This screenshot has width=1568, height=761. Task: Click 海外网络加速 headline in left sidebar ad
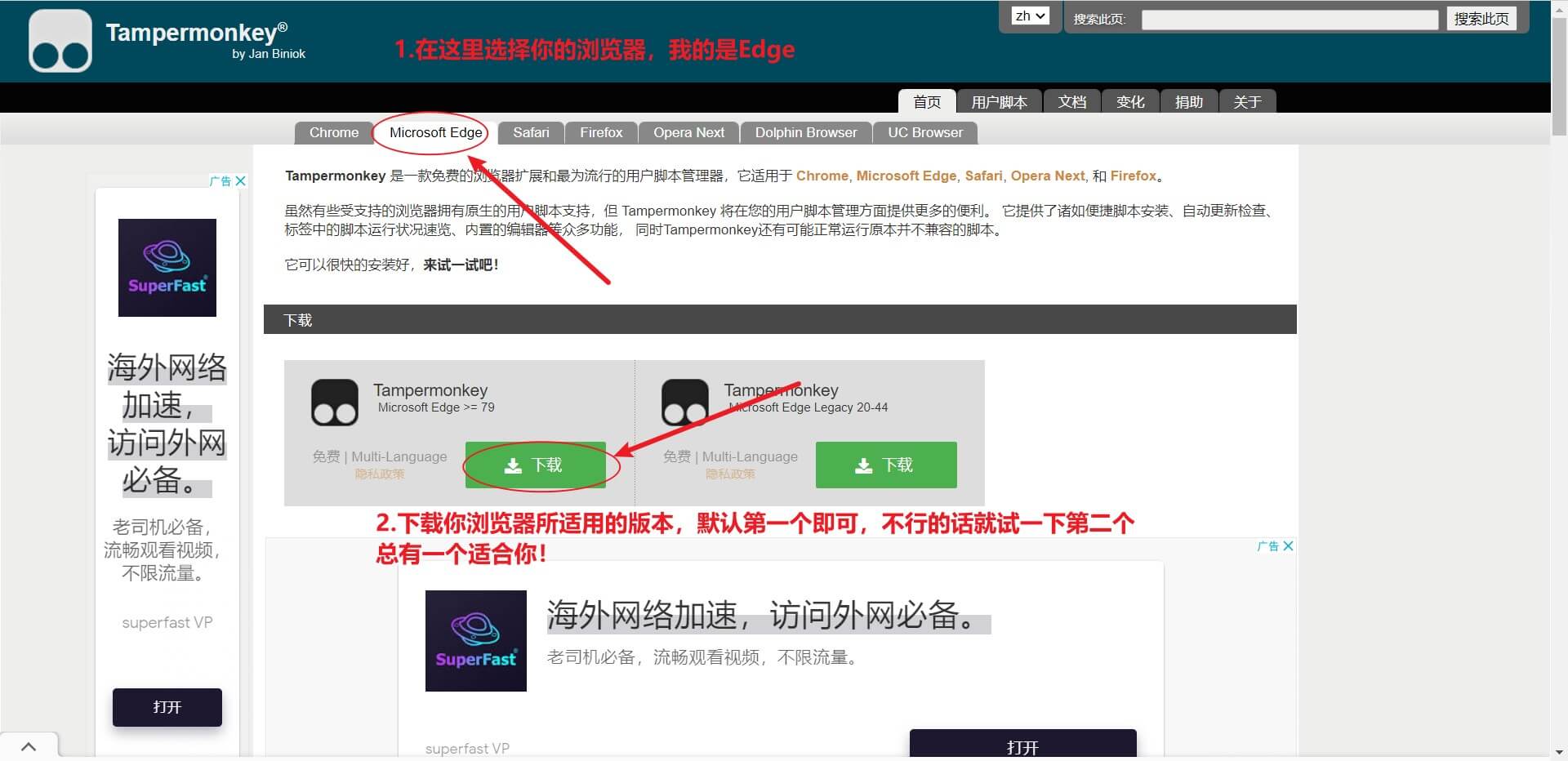(x=167, y=424)
